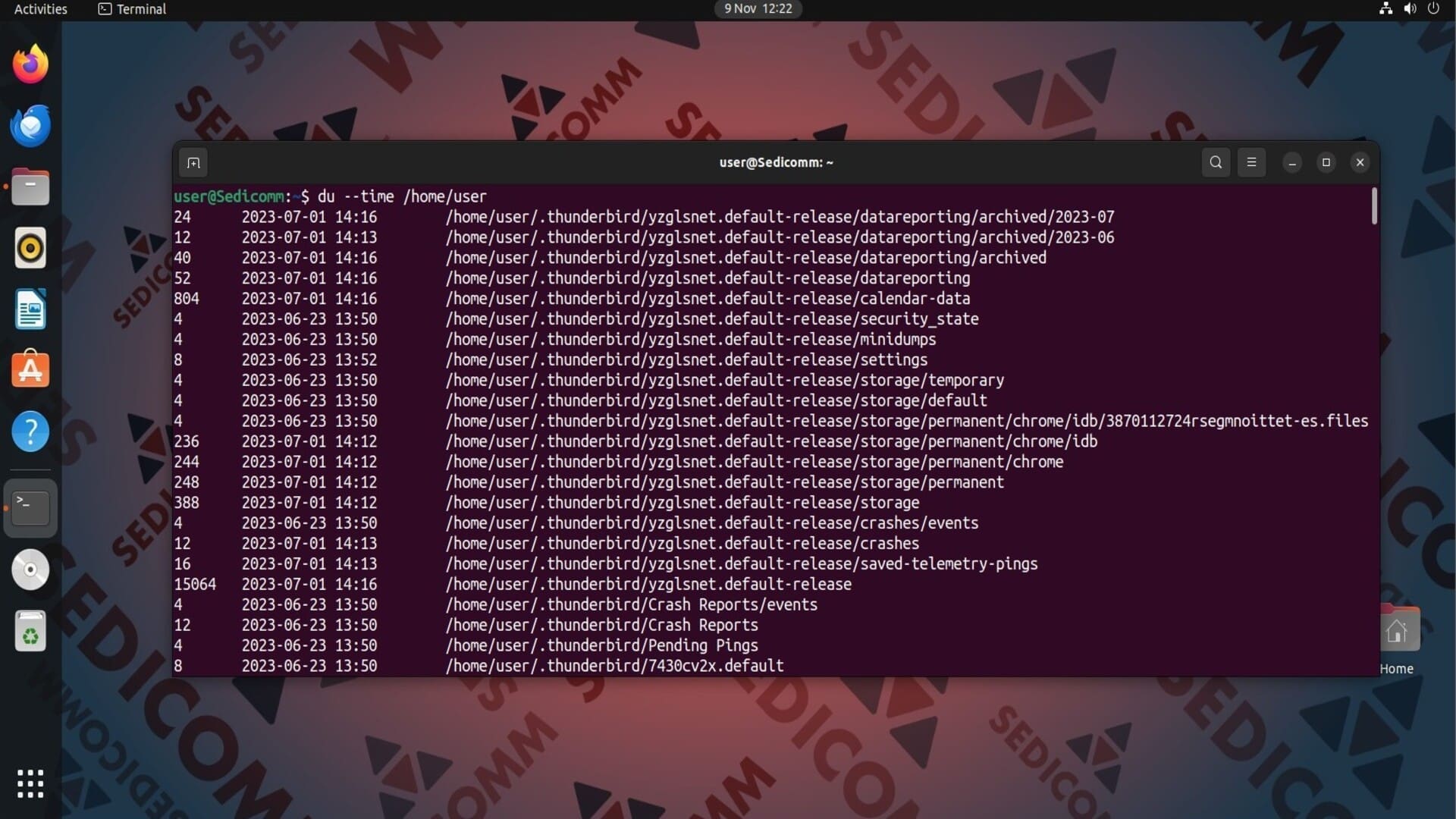Click the du --time /home/user command line
Viewport: 1456px width, 819px height.
pyautogui.click(x=402, y=196)
